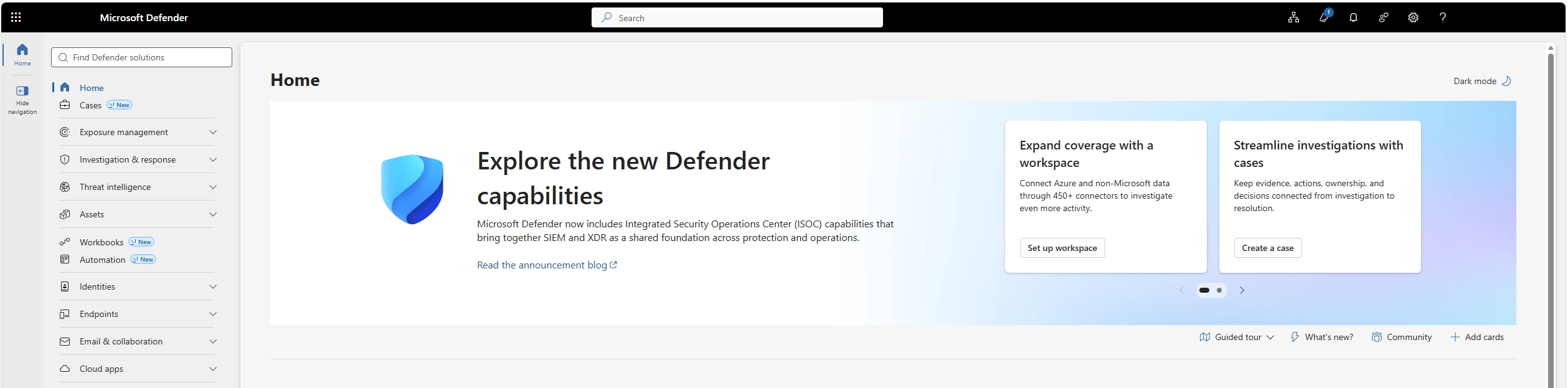Click the Cases briefcase icon
Screen dimensions: 1568x388
[x=65, y=105]
